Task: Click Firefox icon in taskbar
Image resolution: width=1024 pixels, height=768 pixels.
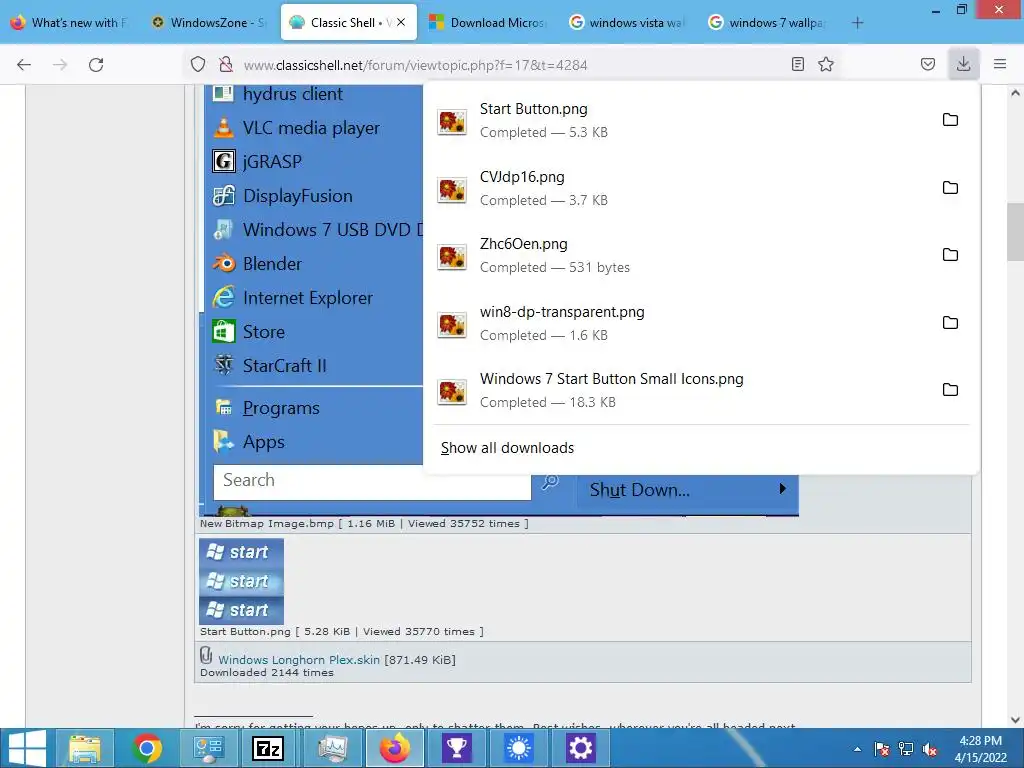Action: [394, 748]
